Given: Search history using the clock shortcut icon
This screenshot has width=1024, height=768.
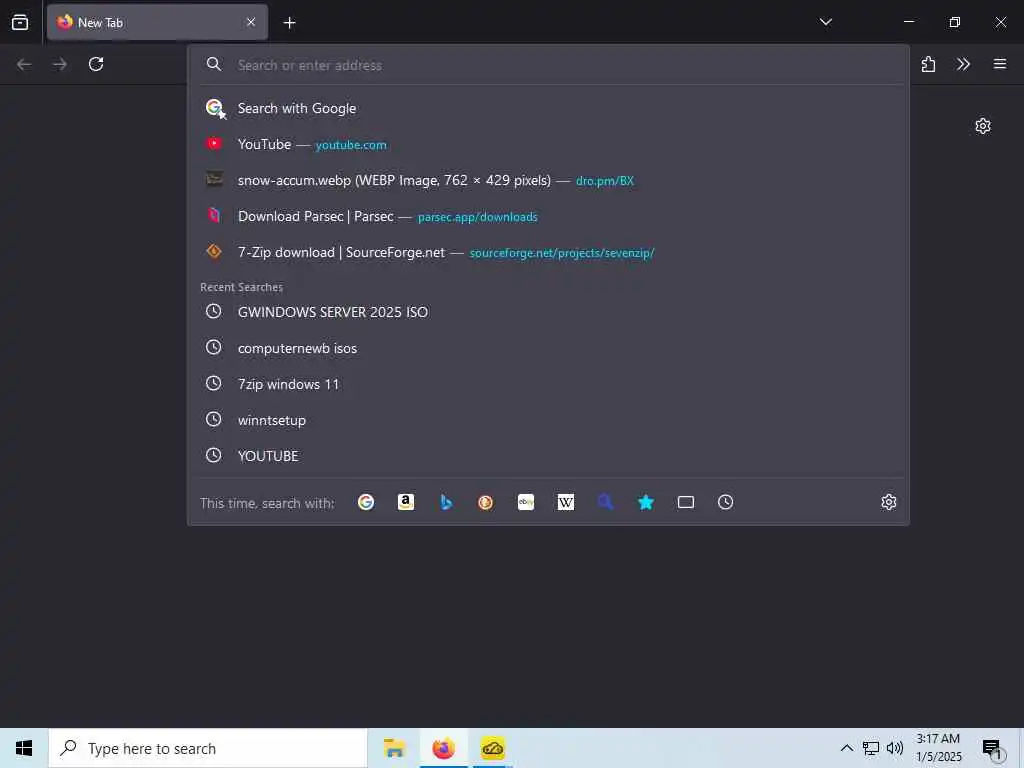Looking at the screenshot, I should [x=726, y=502].
